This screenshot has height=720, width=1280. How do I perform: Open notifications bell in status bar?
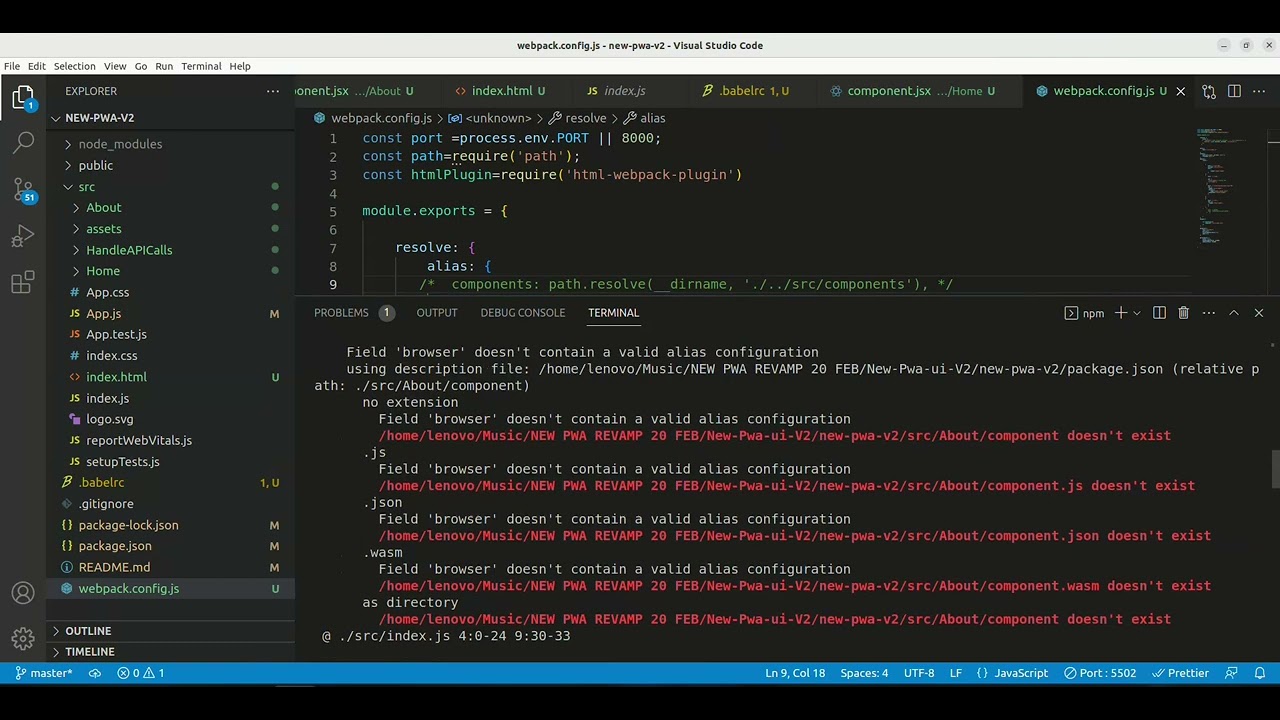click(1260, 673)
